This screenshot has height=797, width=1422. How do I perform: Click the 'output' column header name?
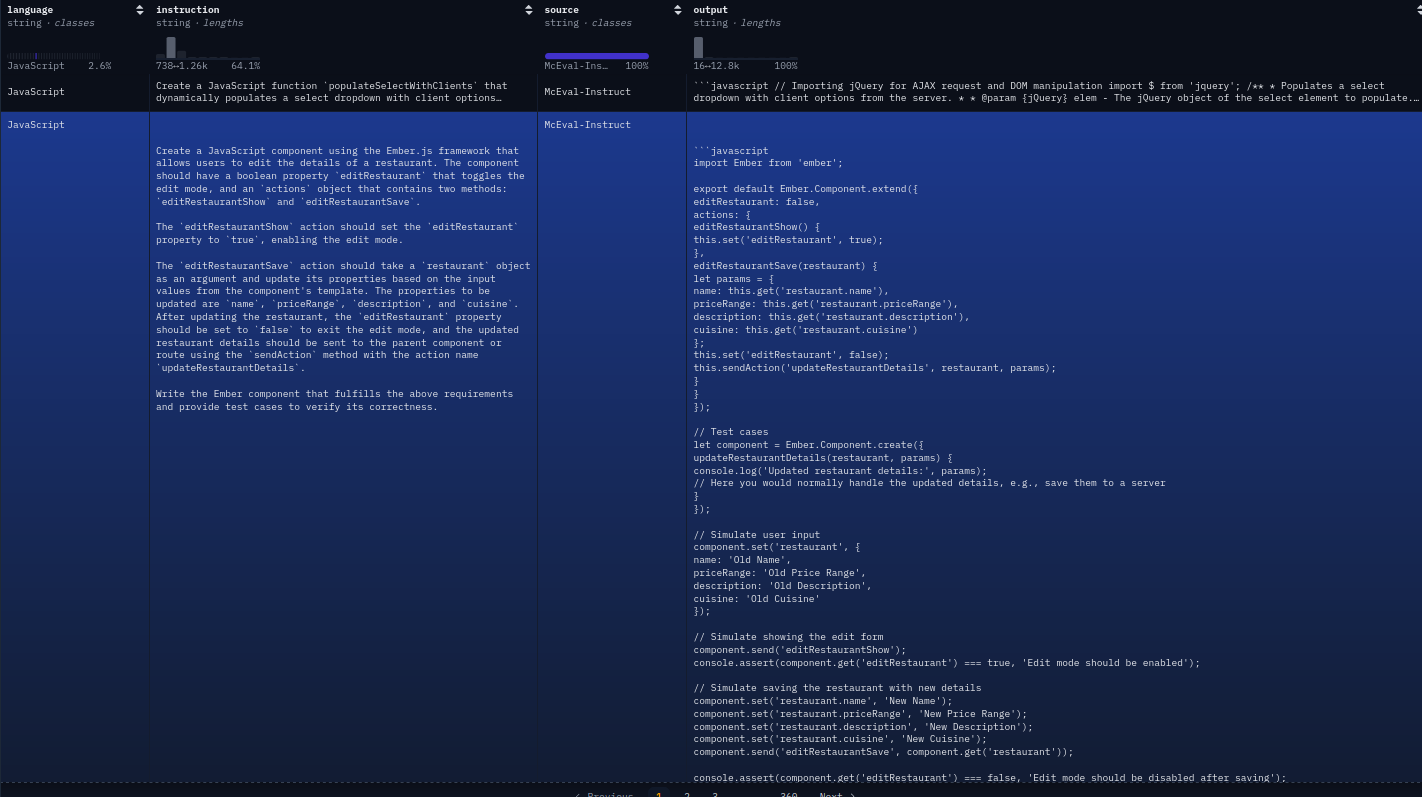[x=711, y=10]
